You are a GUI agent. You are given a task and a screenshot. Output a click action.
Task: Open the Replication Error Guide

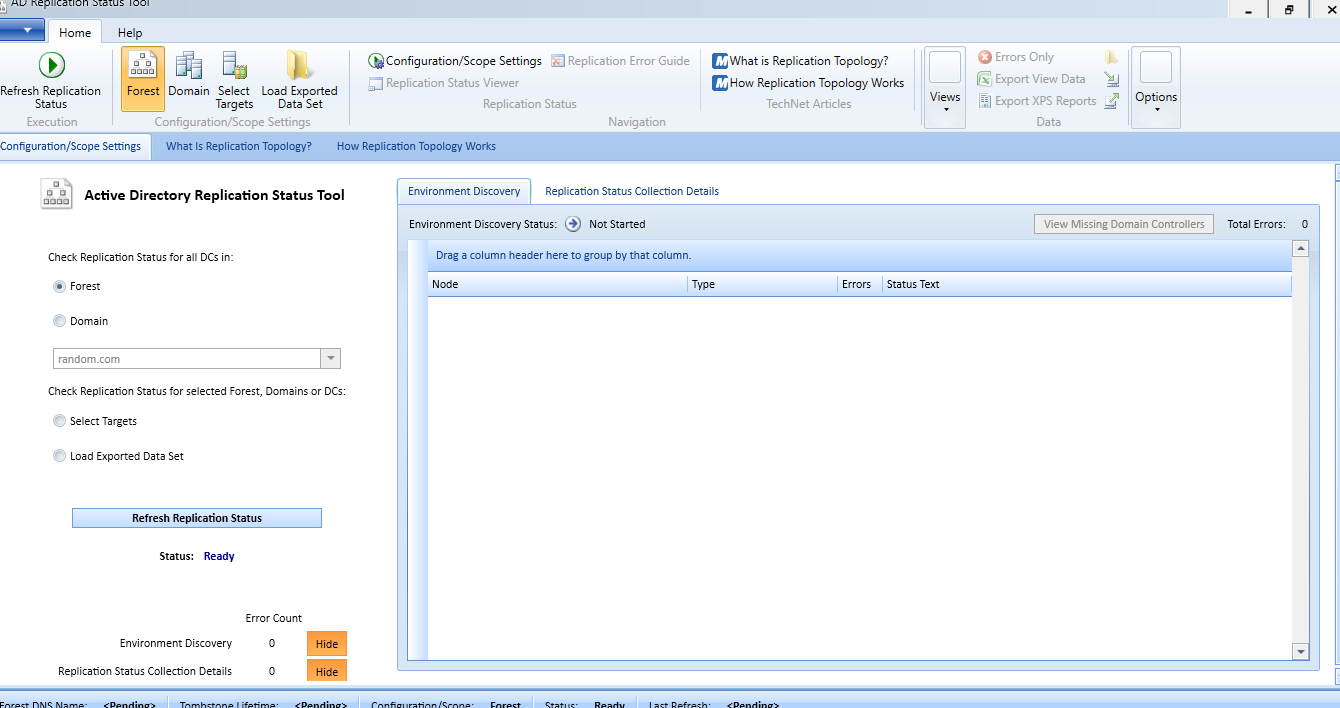620,61
